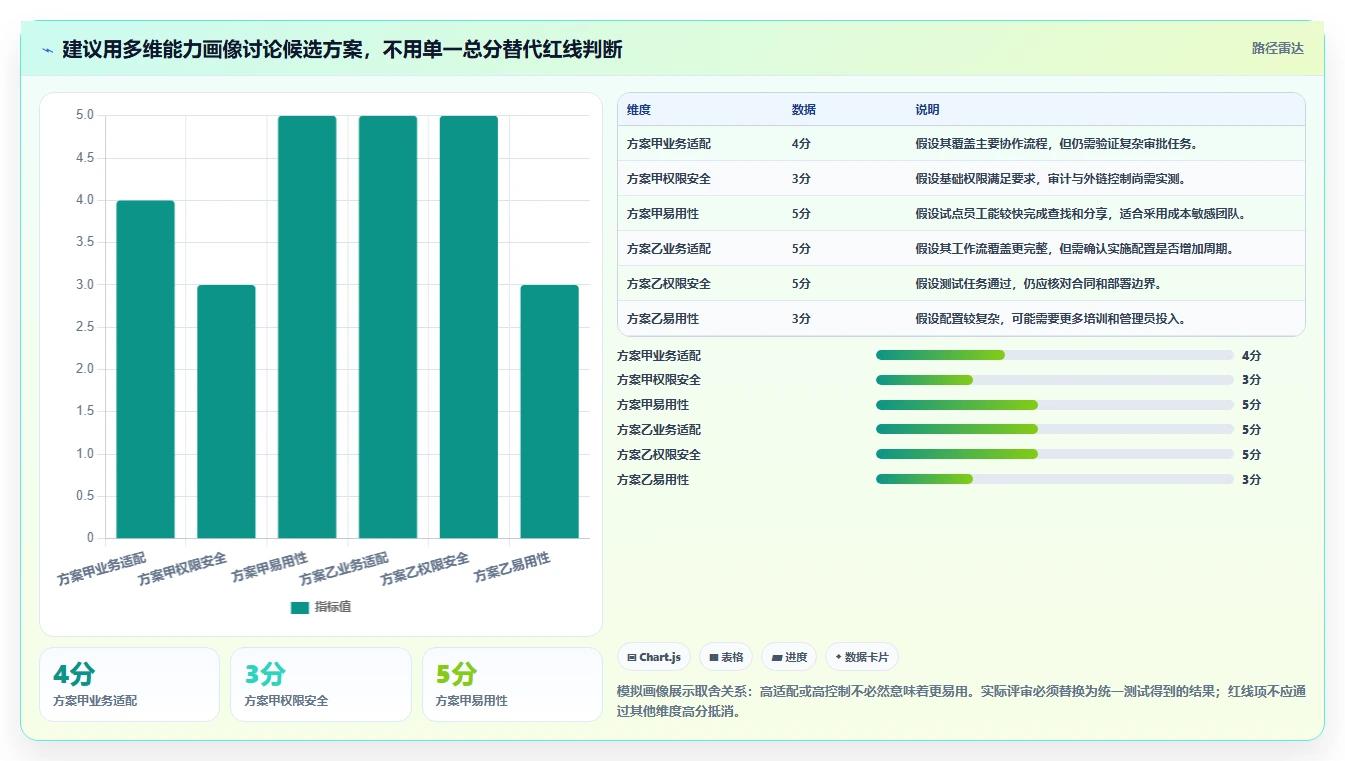Click the teal 指标值 legend swatch
This screenshot has width=1345, height=761.
click(299, 608)
